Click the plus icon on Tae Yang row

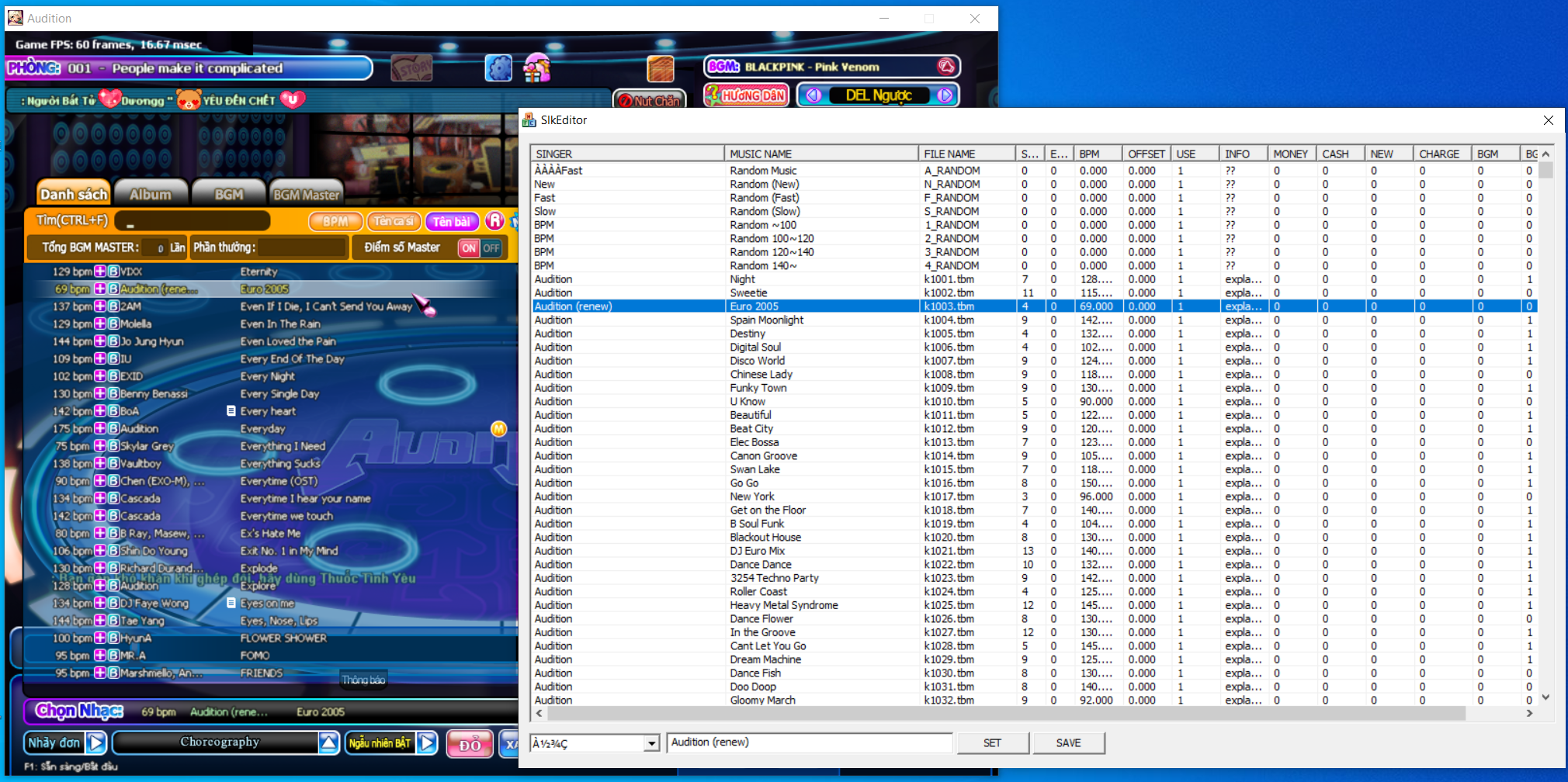pos(100,621)
